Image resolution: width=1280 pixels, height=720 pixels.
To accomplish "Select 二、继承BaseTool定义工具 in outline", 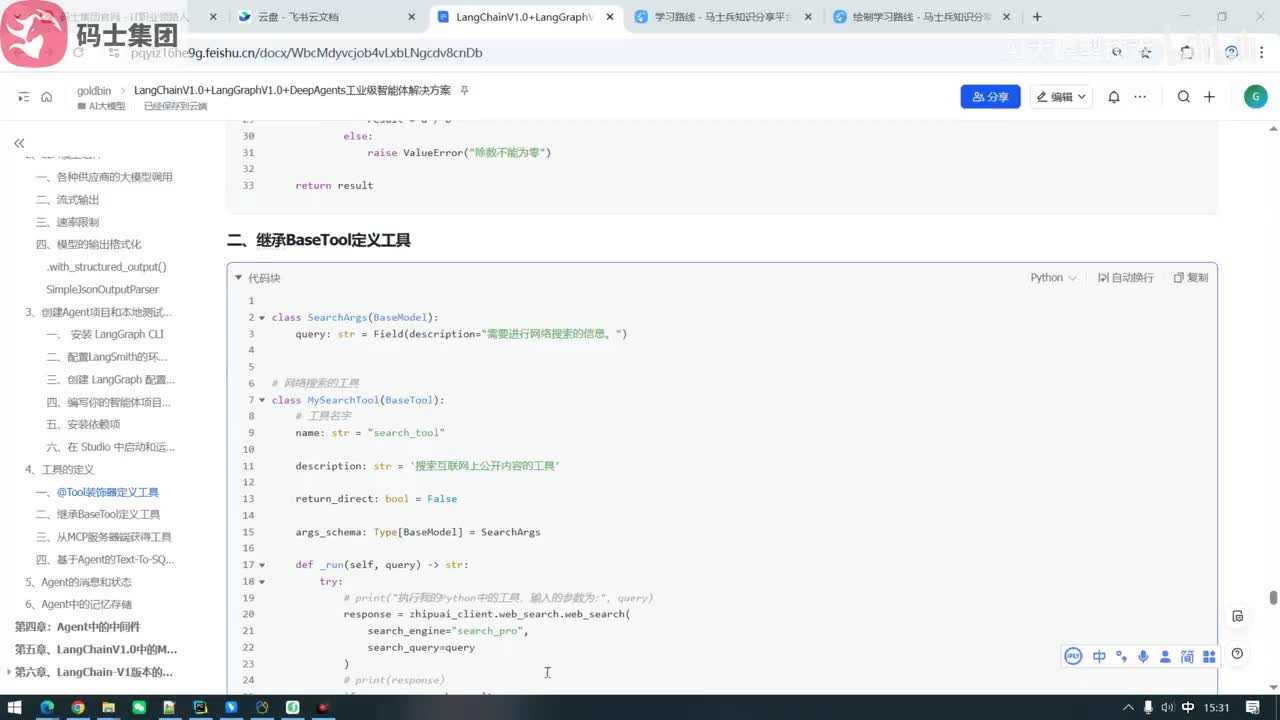I will click(98, 514).
